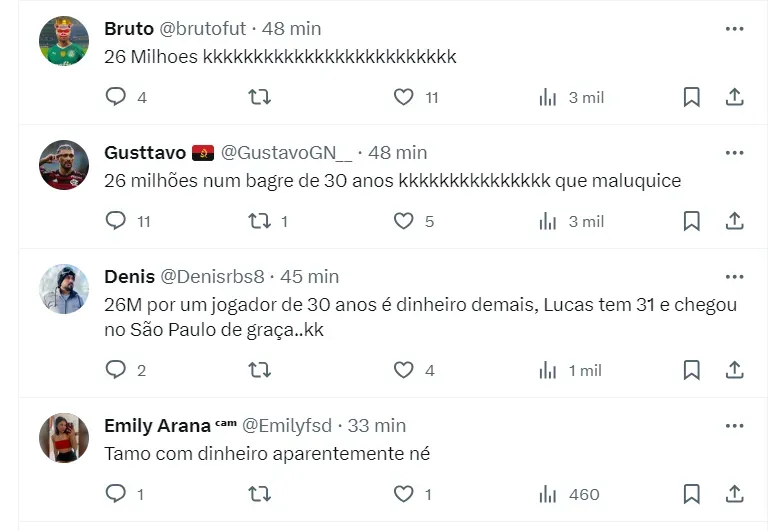Retweet Denis's tweet about Lucas
This screenshot has width=768, height=531.
[x=259, y=370]
